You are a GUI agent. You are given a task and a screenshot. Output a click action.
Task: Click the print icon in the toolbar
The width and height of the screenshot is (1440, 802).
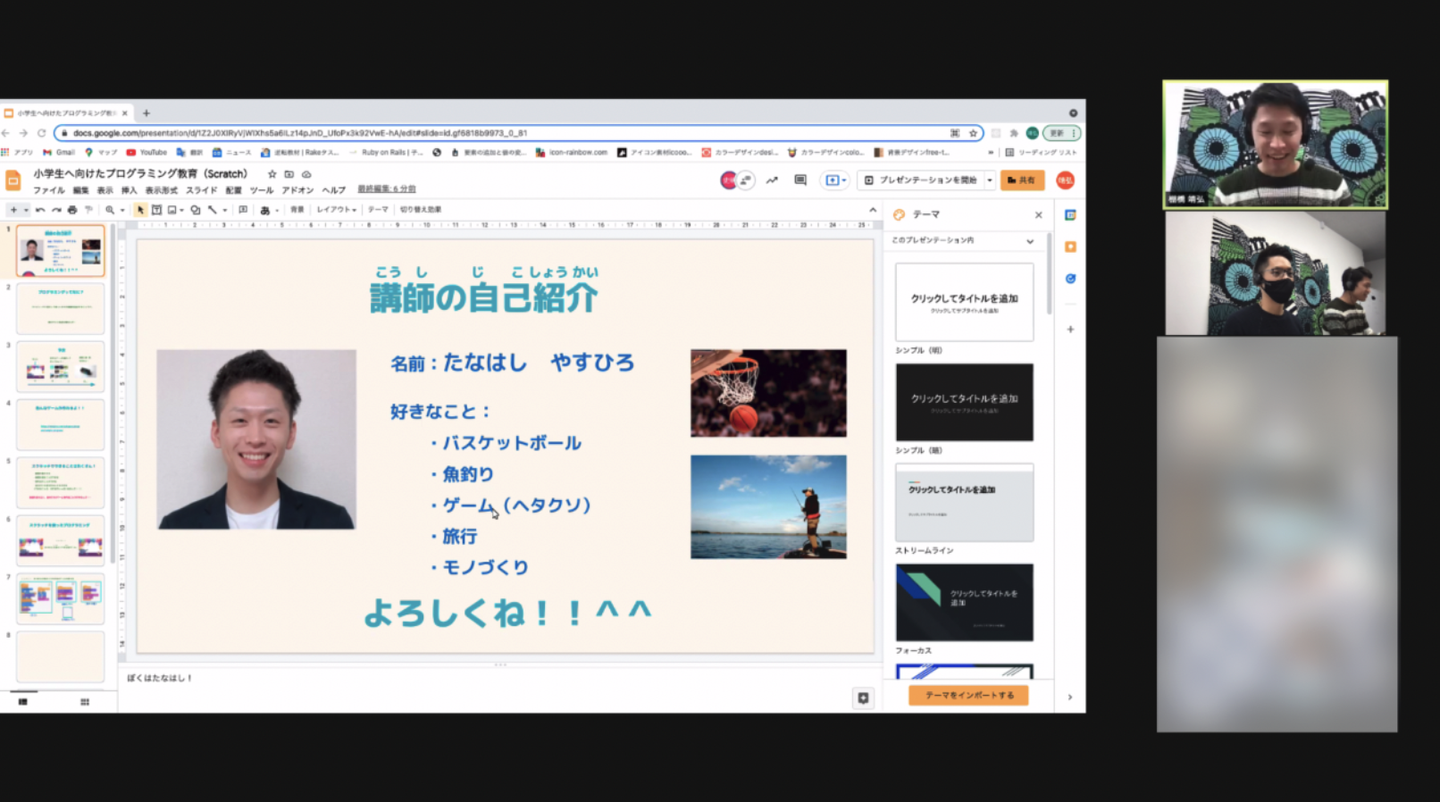(72, 210)
